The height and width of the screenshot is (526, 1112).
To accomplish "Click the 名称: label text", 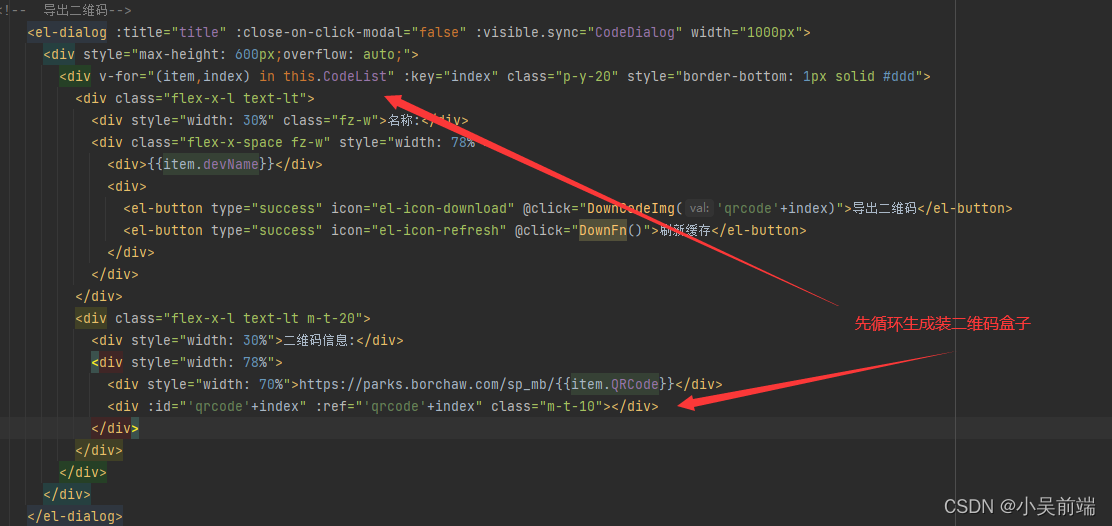I will (404, 120).
